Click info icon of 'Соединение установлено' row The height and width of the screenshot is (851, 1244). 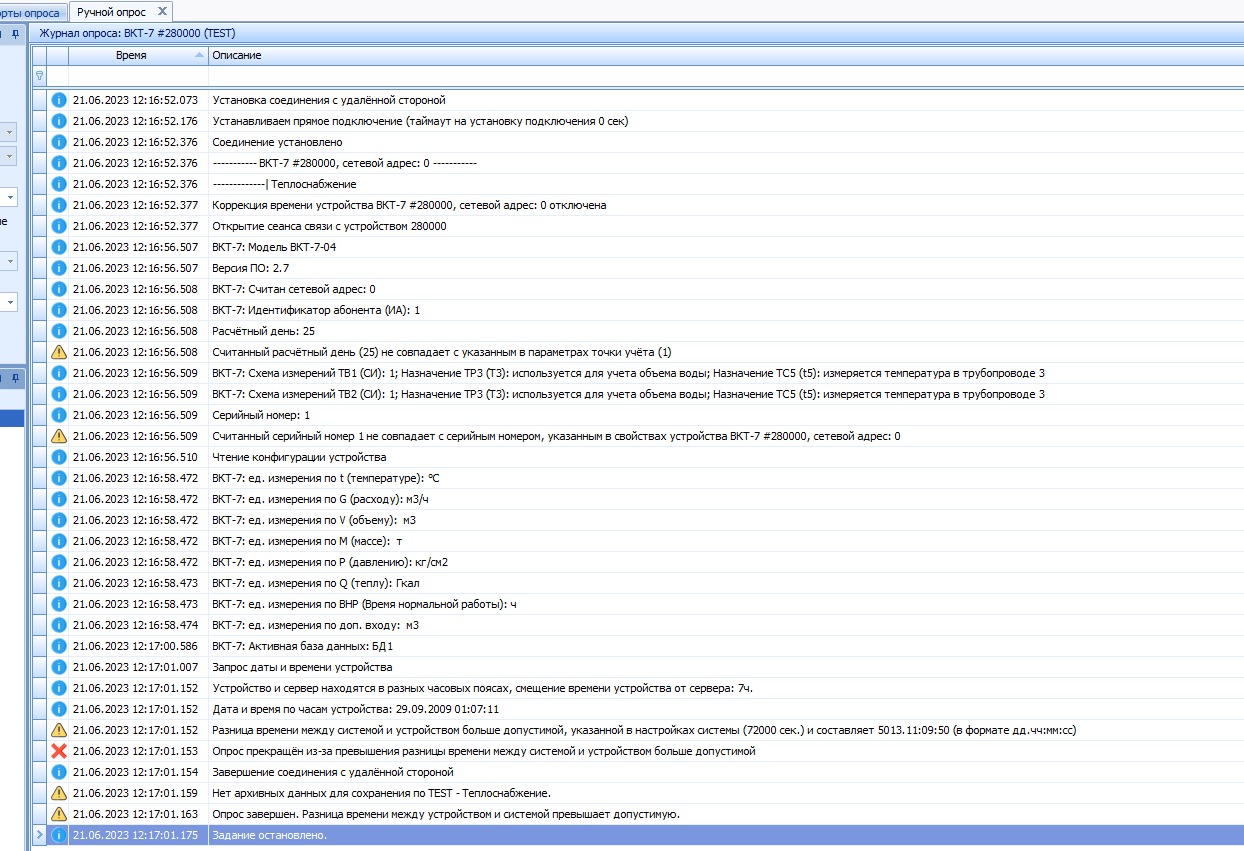click(x=58, y=142)
